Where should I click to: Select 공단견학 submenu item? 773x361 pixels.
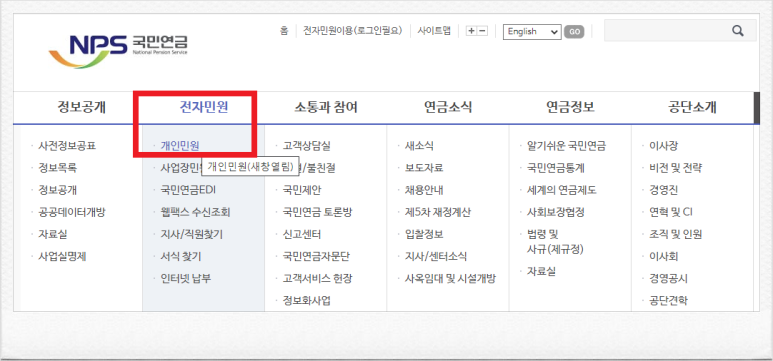(668, 301)
